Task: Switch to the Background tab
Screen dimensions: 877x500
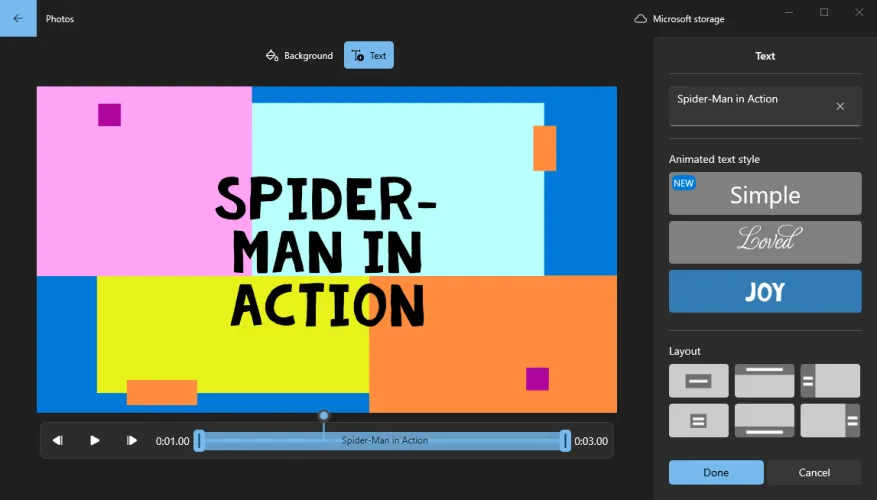Action: (x=299, y=56)
